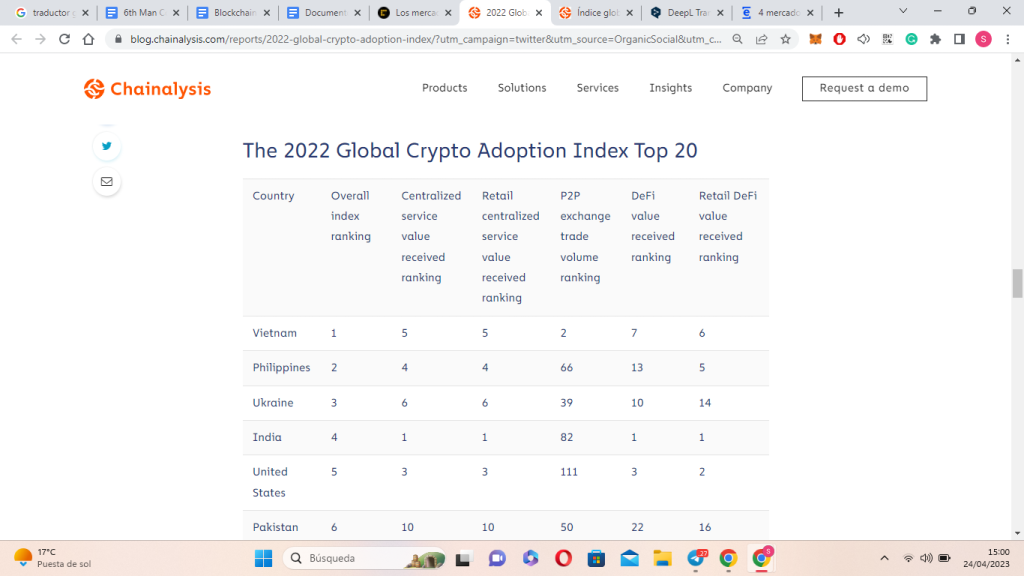Toggle the browser side panel
The image size is (1024, 576).
[x=959, y=39]
